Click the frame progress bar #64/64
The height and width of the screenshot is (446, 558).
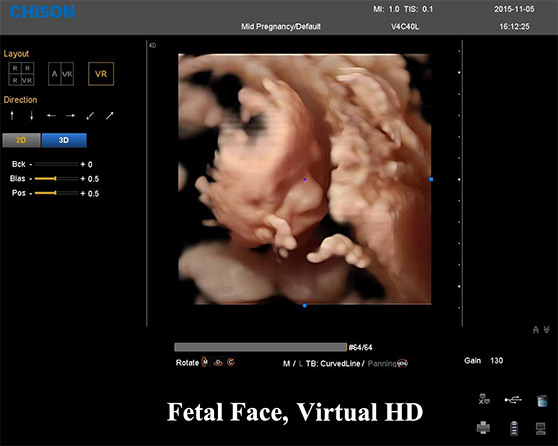(x=260, y=347)
